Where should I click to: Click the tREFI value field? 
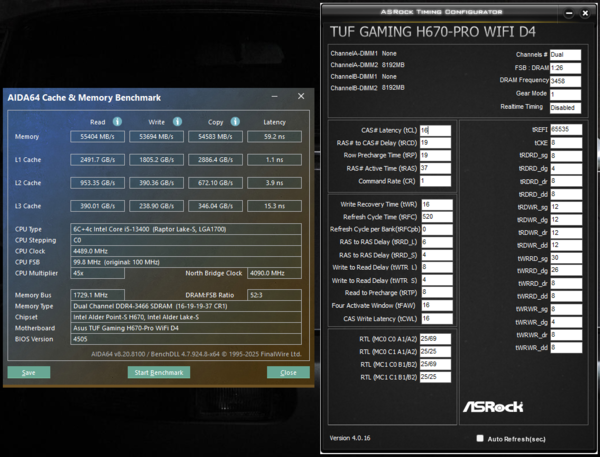point(566,130)
